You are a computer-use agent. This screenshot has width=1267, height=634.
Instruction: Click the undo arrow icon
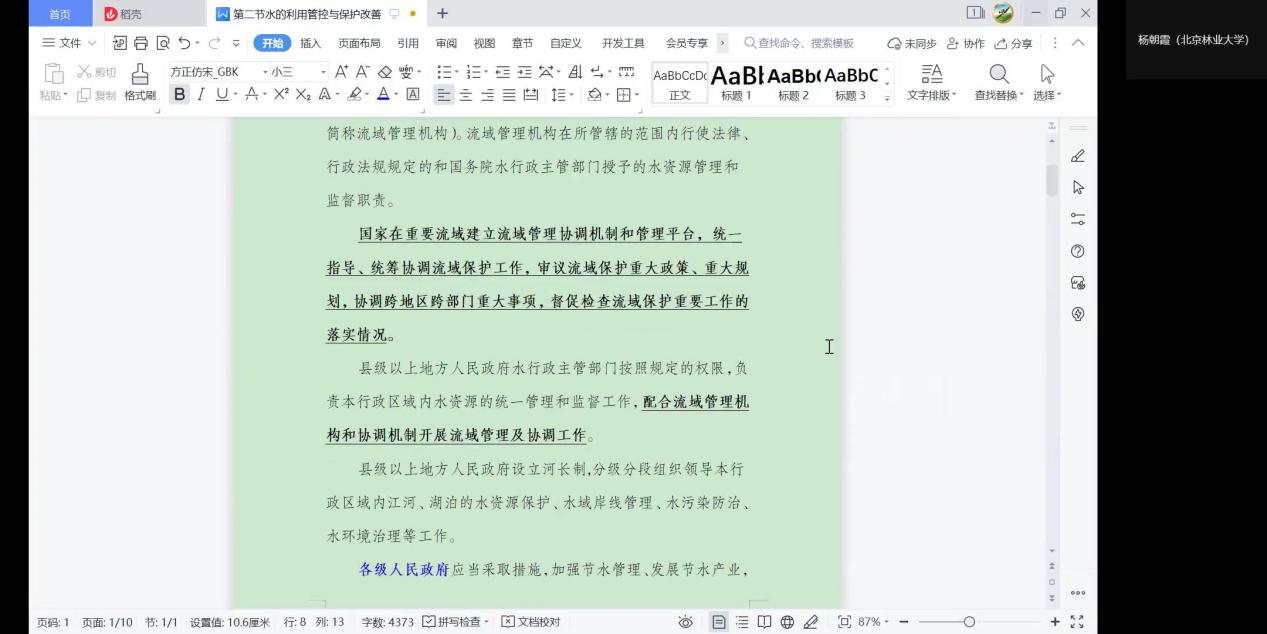point(184,43)
